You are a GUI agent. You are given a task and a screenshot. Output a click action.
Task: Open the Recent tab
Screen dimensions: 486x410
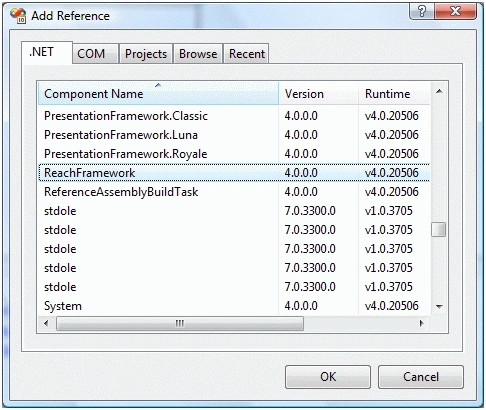click(x=247, y=54)
